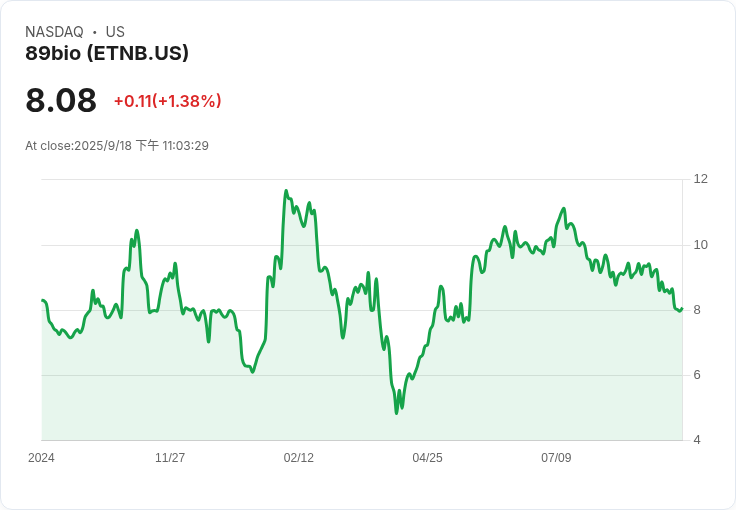Click the 04/25 x-axis date label
The height and width of the screenshot is (510, 736).
coord(427,457)
